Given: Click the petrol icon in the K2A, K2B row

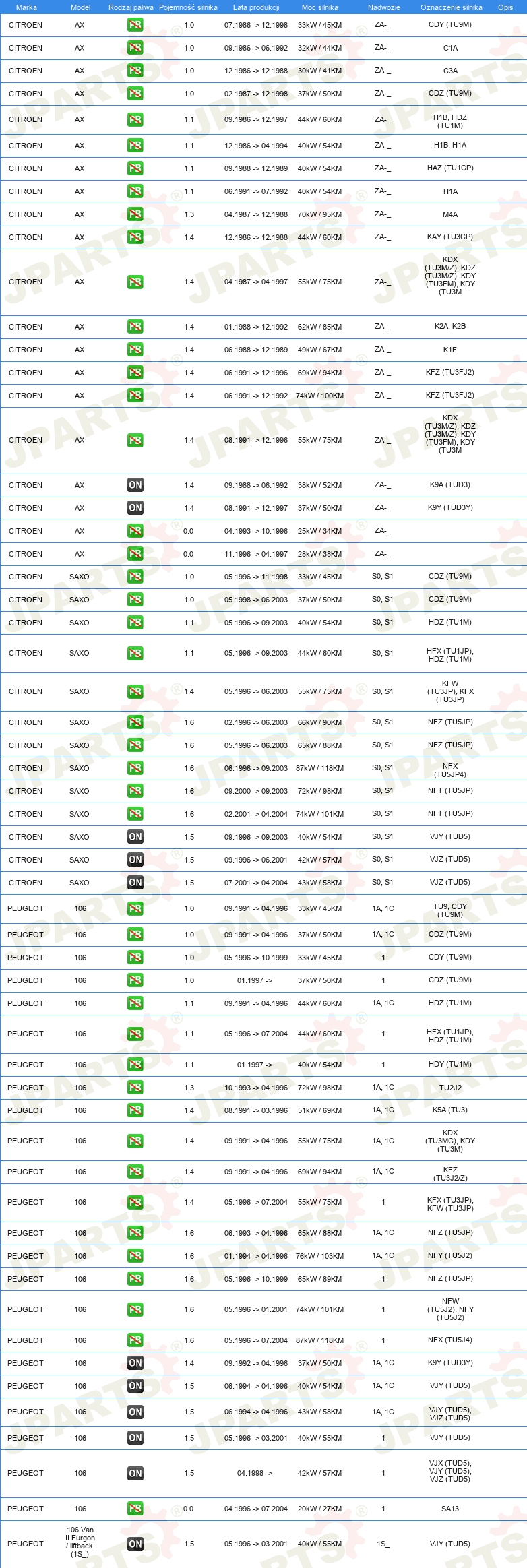Looking at the screenshot, I should tap(135, 327).
